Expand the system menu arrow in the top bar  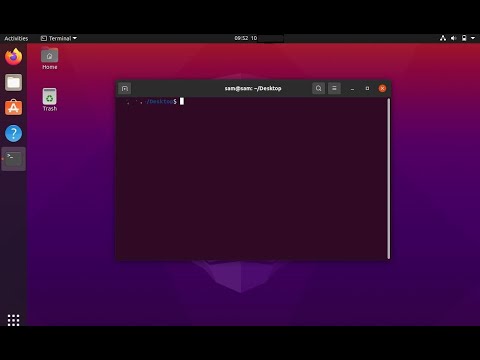click(473, 38)
